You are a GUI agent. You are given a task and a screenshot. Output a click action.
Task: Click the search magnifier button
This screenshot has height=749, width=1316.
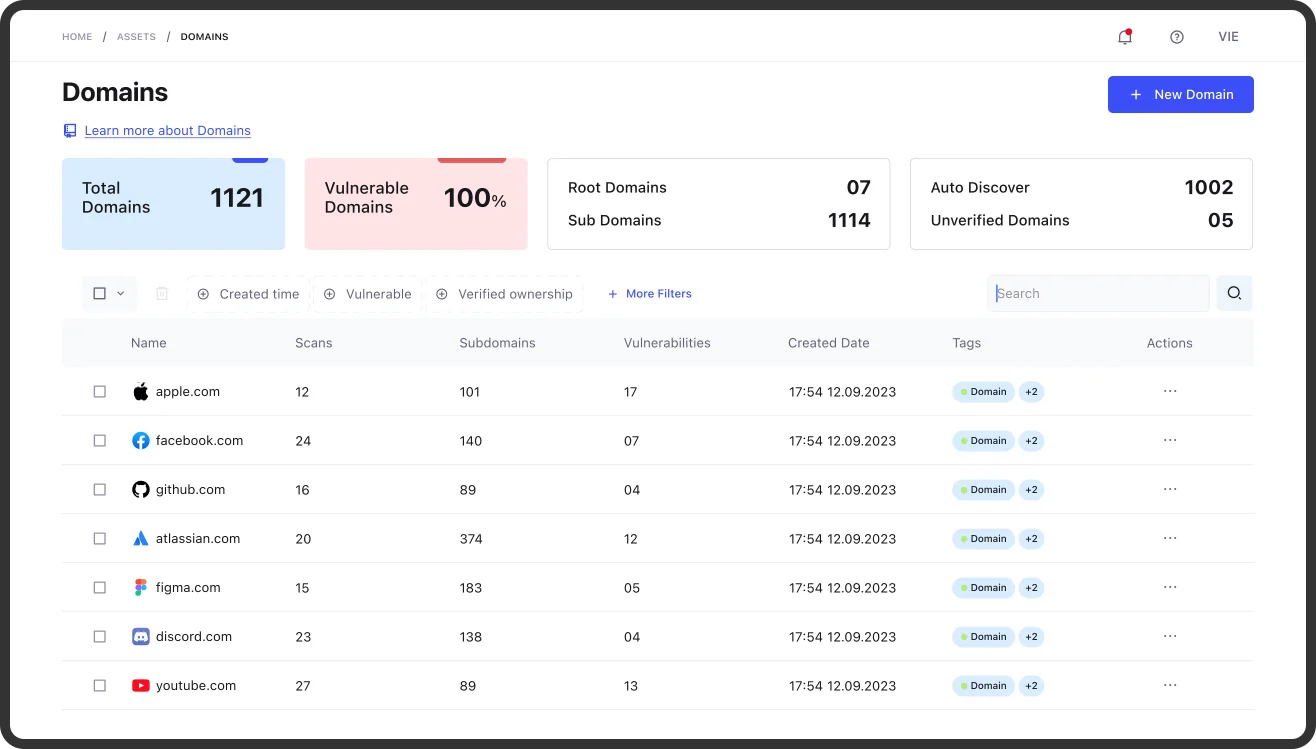(x=1234, y=293)
